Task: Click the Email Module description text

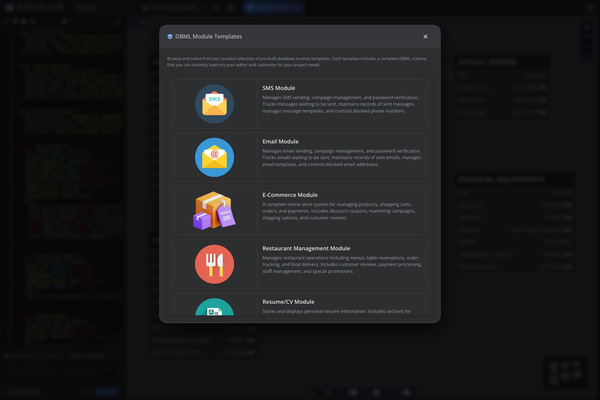Action: (x=342, y=158)
